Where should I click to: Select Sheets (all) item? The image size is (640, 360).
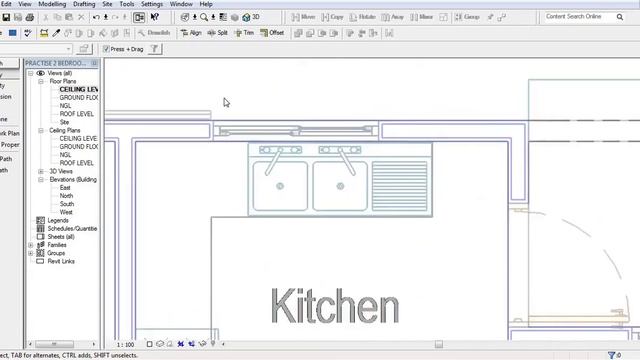61,237
